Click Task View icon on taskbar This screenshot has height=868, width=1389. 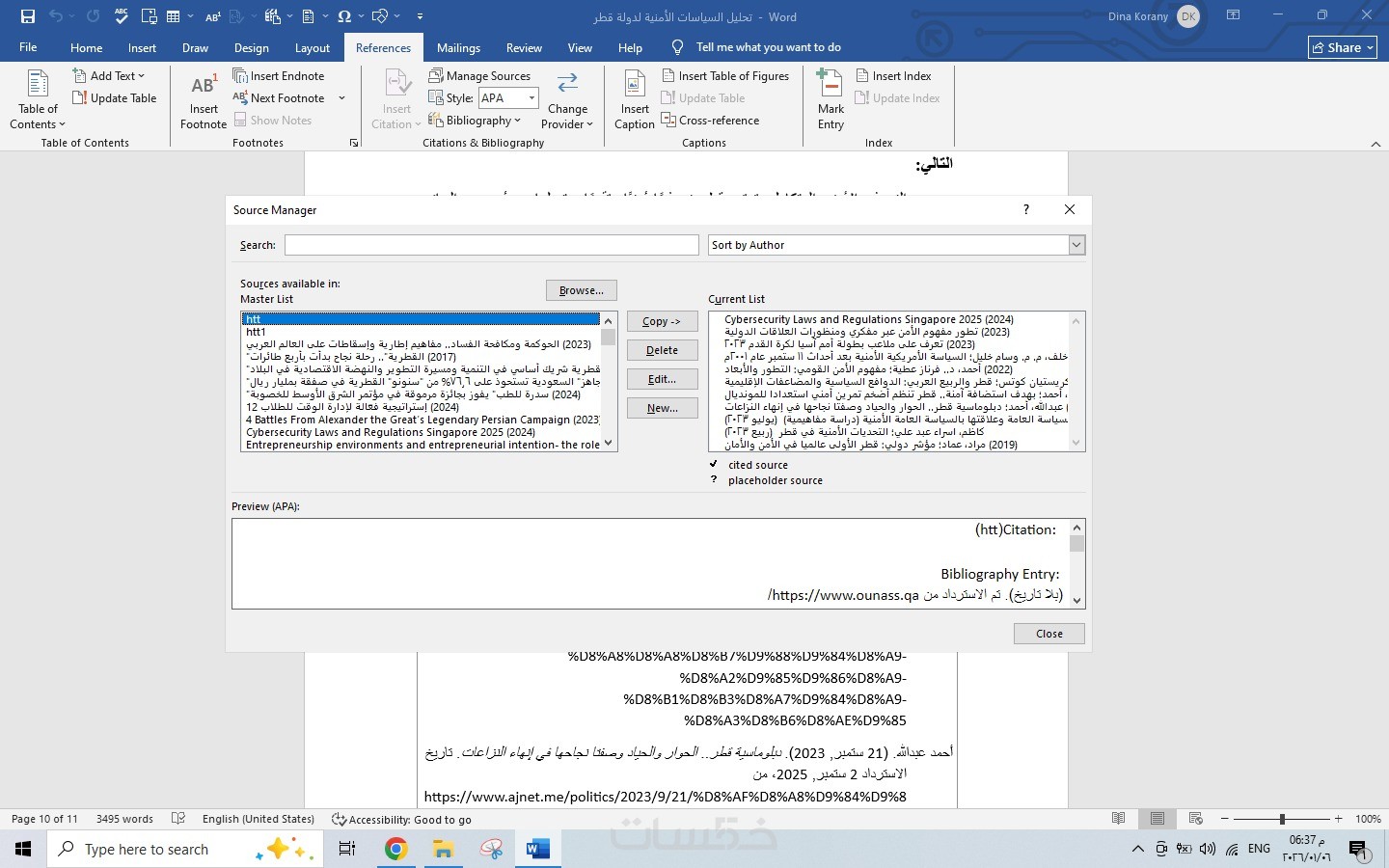coord(347,849)
